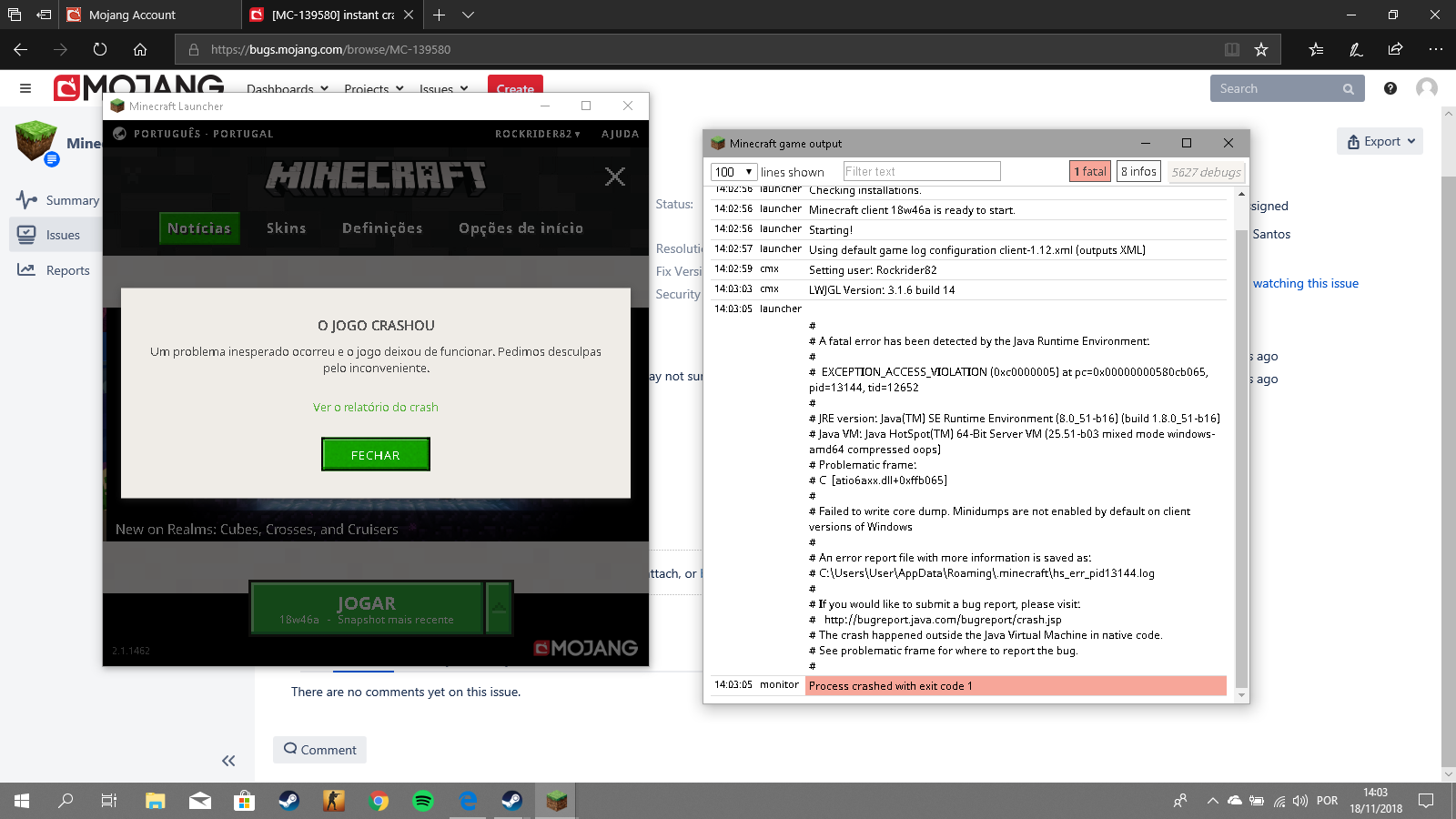Open Jira help question mark icon
The width and height of the screenshot is (1456, 819).
pyautogui.click(x=1390, y=88)
